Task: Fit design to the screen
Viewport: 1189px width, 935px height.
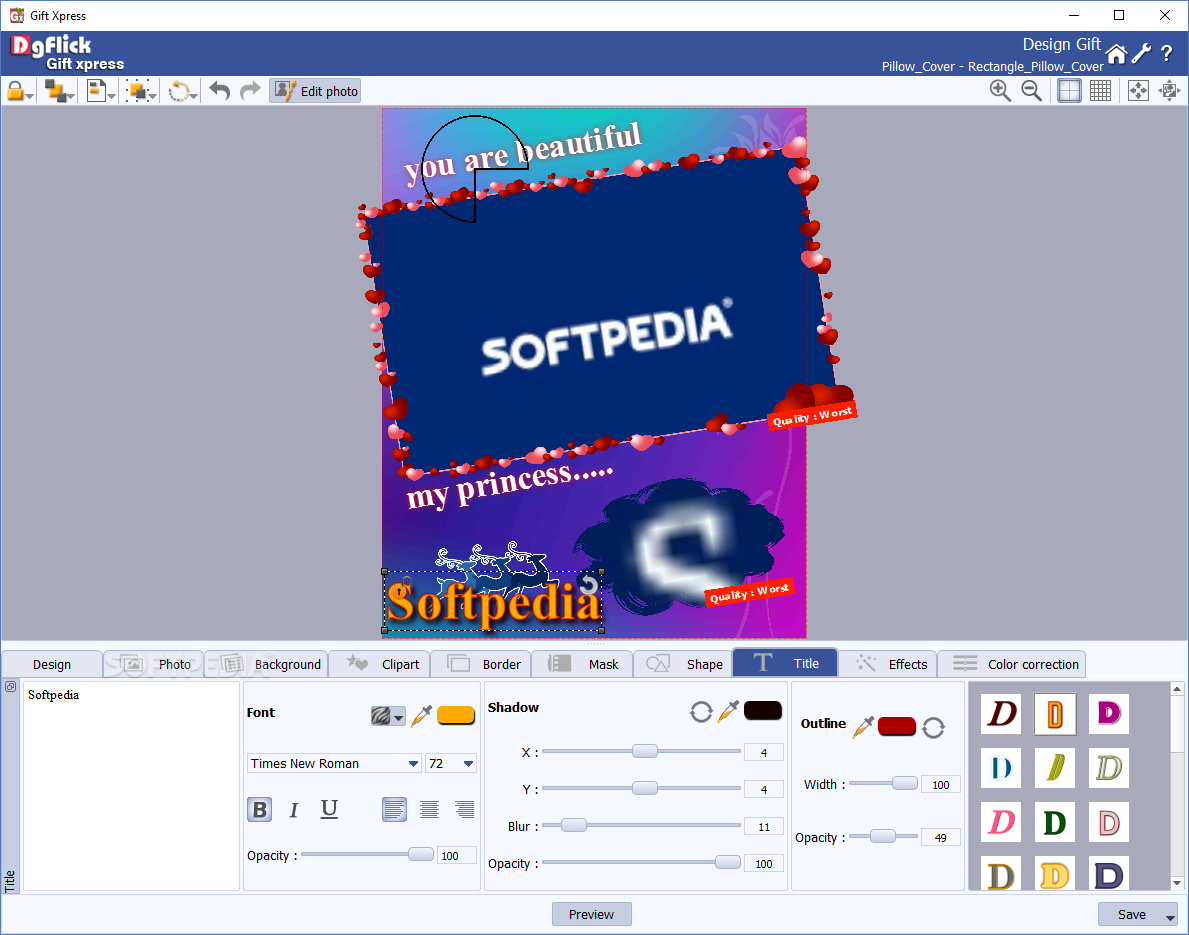Action: pos(1138,91)
